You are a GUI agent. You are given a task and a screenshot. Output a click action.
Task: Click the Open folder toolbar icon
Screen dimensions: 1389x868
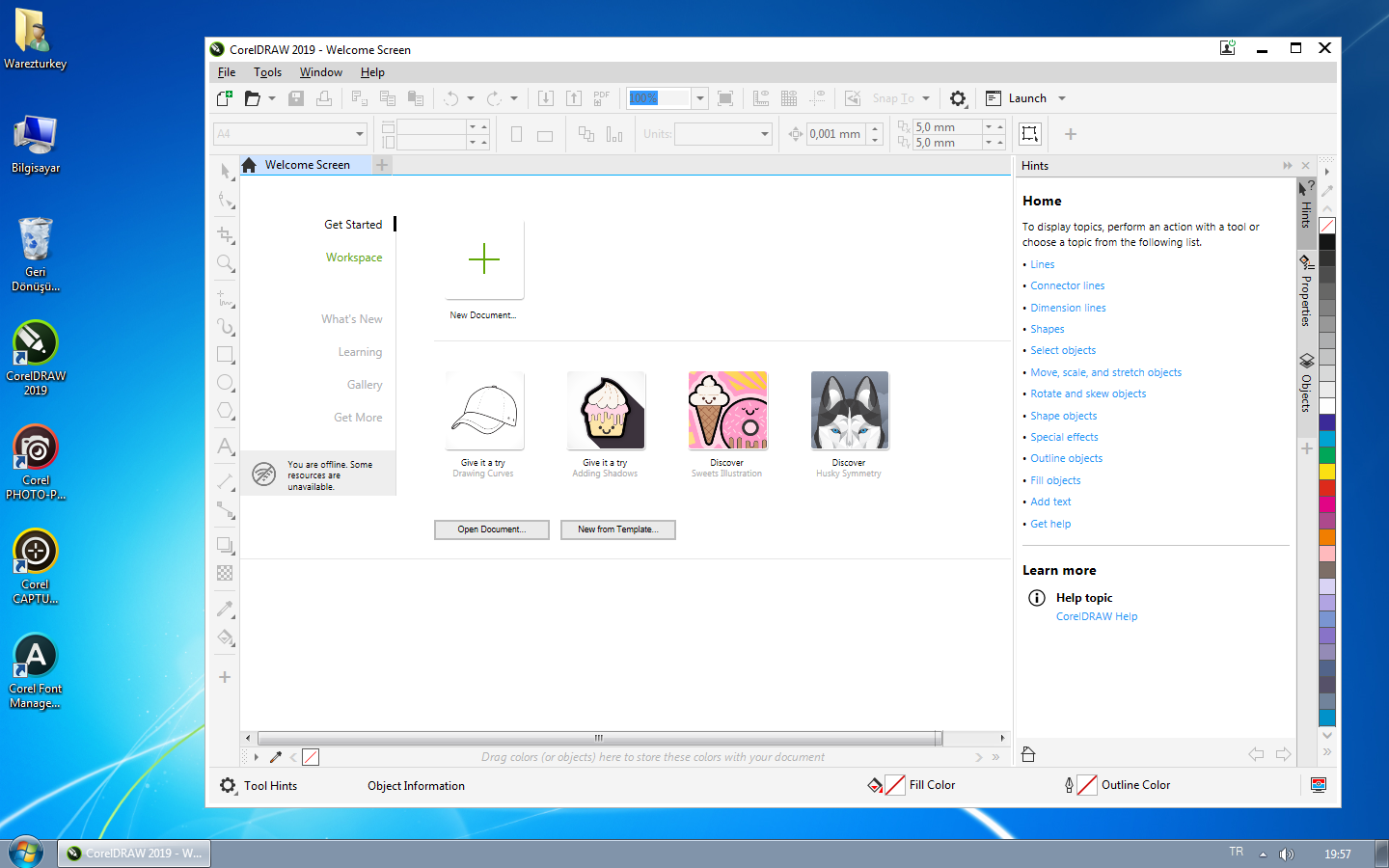coord(253,98)
